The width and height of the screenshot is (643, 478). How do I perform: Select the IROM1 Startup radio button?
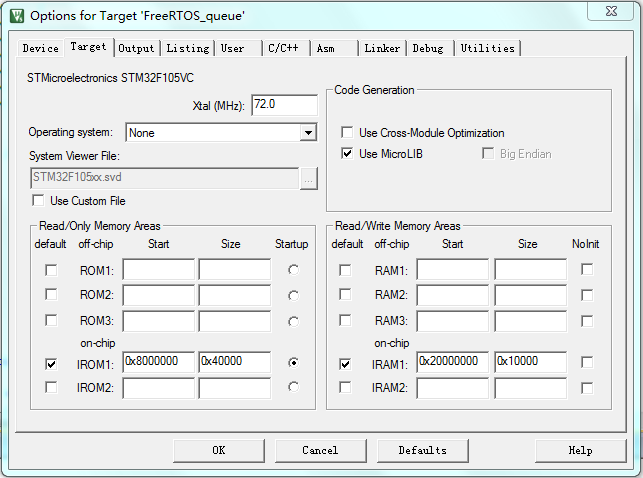point(293,362)
